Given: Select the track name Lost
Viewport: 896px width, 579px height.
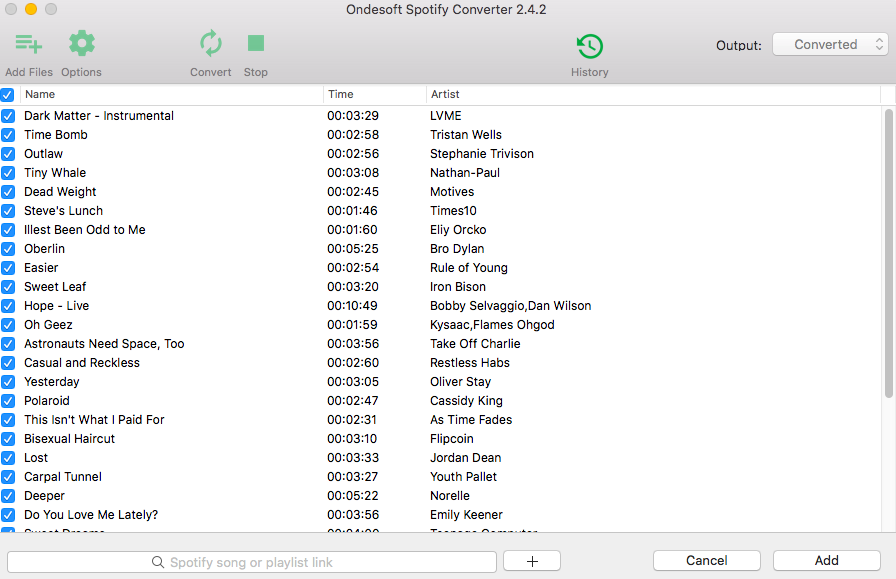Looking at the screenshot, I should click(36, 458).
